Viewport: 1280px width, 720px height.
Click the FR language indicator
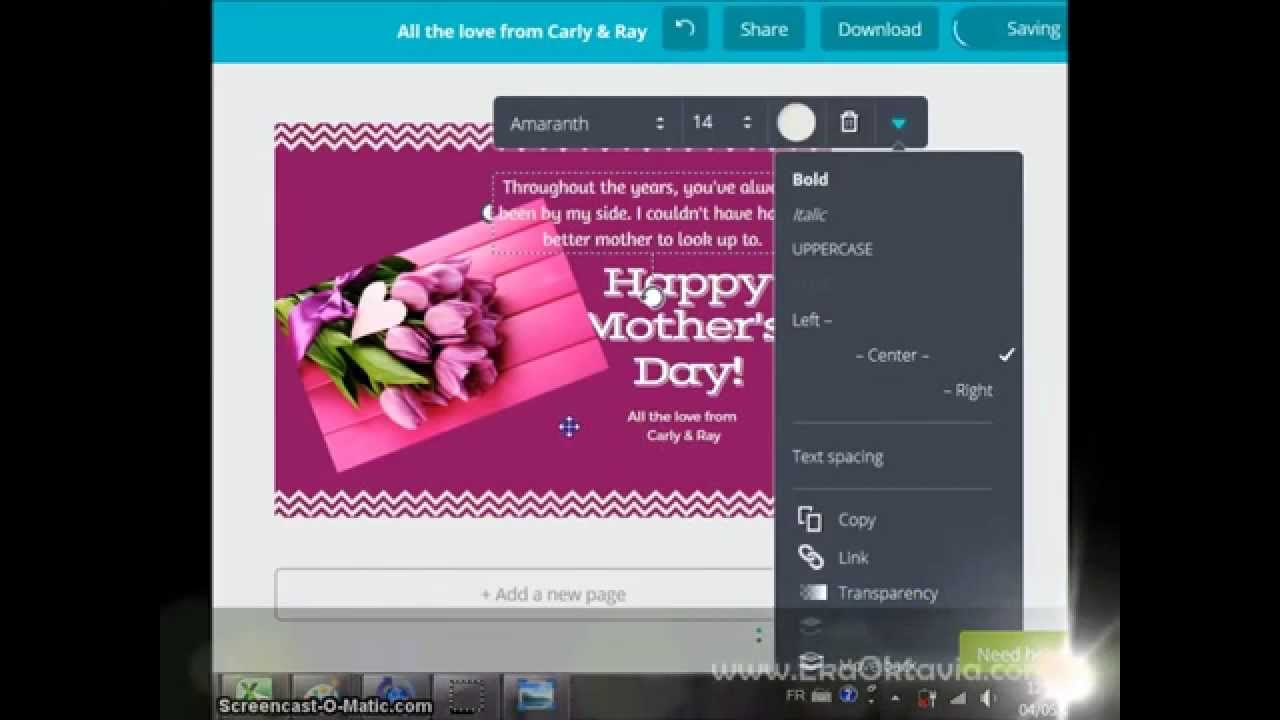click(796, 696)
